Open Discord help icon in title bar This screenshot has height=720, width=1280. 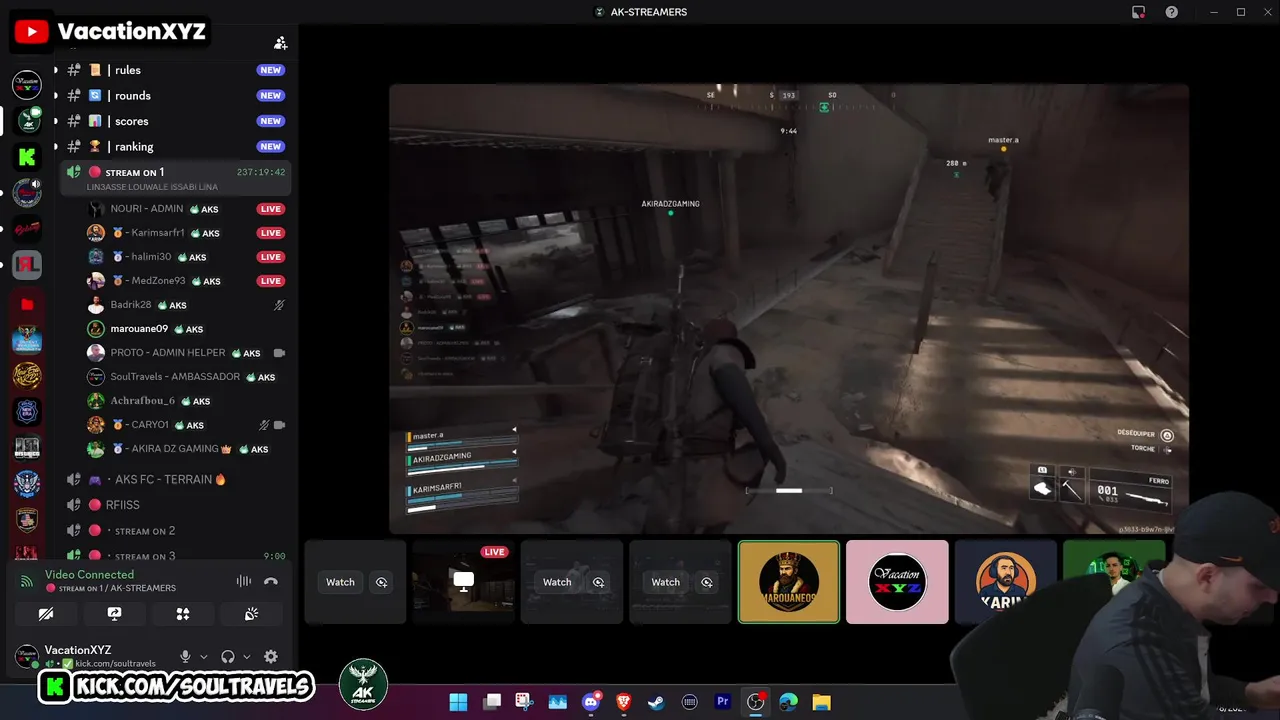(1171, 12)
